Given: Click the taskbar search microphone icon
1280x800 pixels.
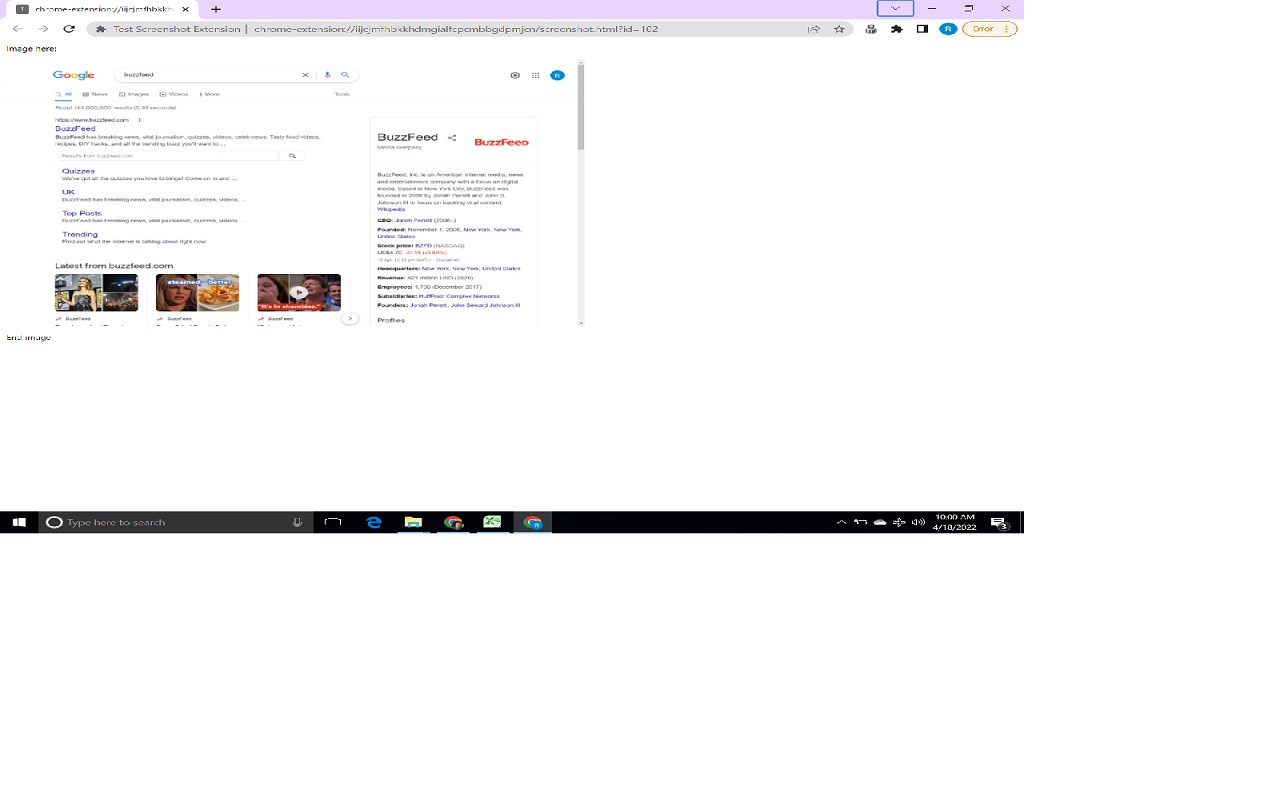Looking at the screenshot, I should pyautogui.click(x=297, y=522).
